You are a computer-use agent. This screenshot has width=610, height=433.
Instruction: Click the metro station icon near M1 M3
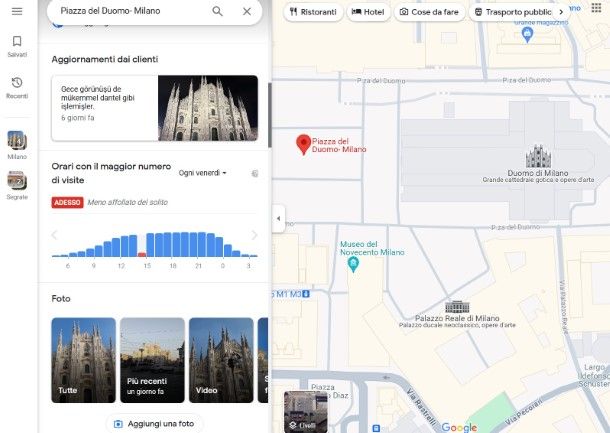[306, 294]
